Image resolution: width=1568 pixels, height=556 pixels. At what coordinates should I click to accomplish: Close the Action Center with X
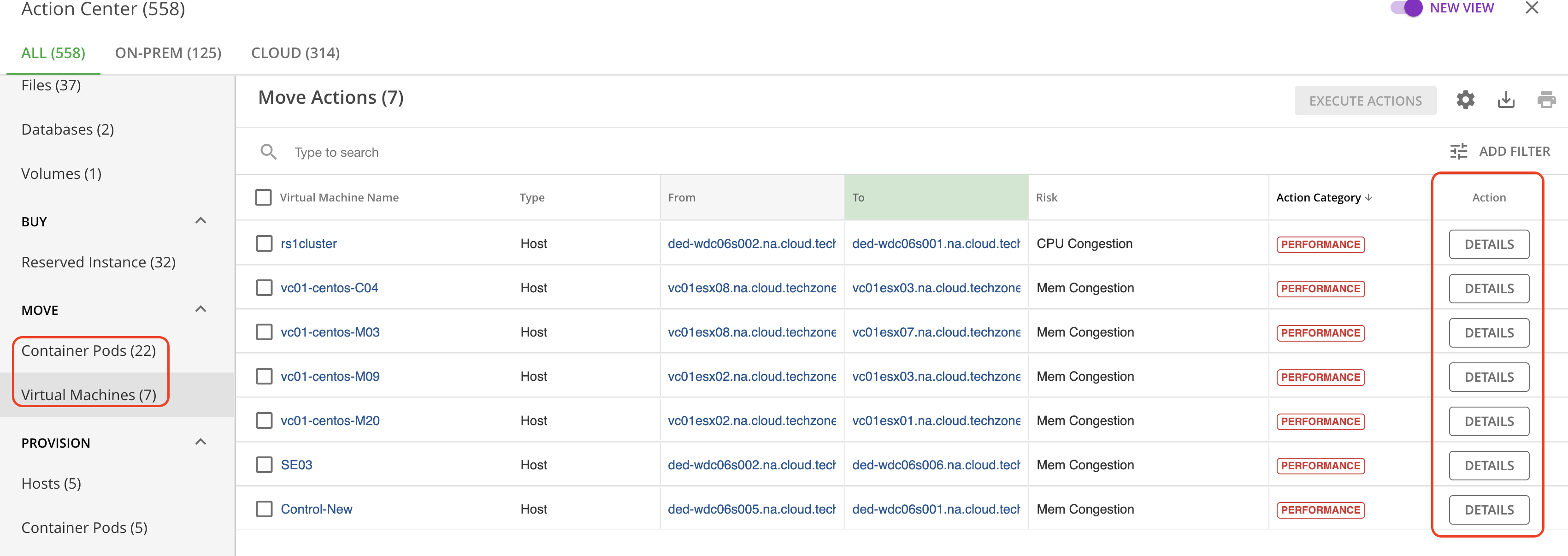(x=1532, y=8)
